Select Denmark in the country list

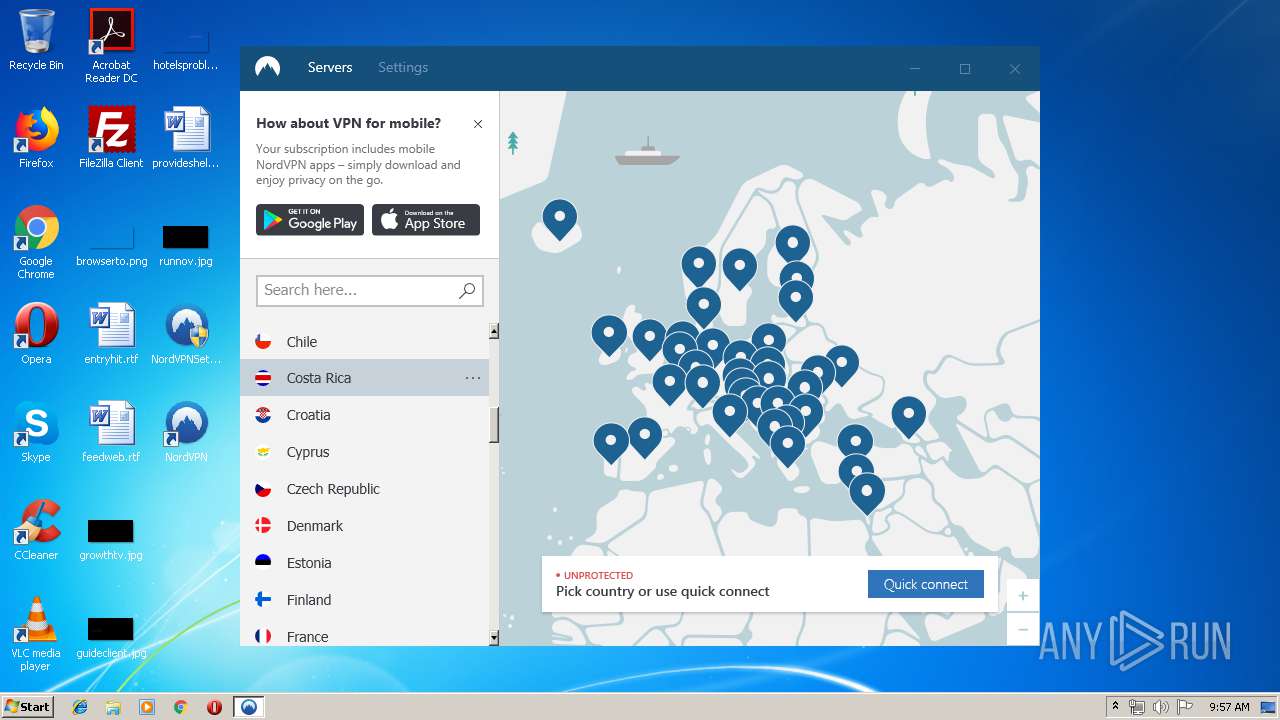coord(364,526)
